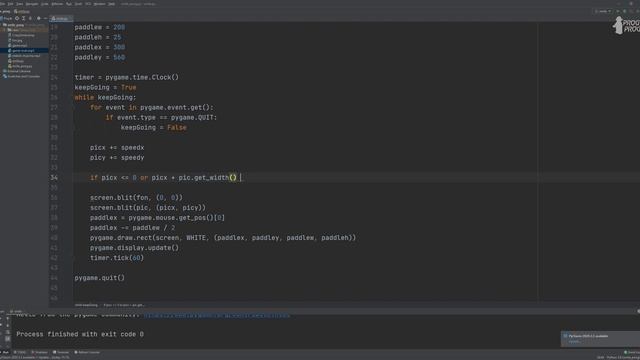Click the scroll-down arrow icon in Run panel
This screenshot has height=360, width=640.
click(x=8, y=325)
